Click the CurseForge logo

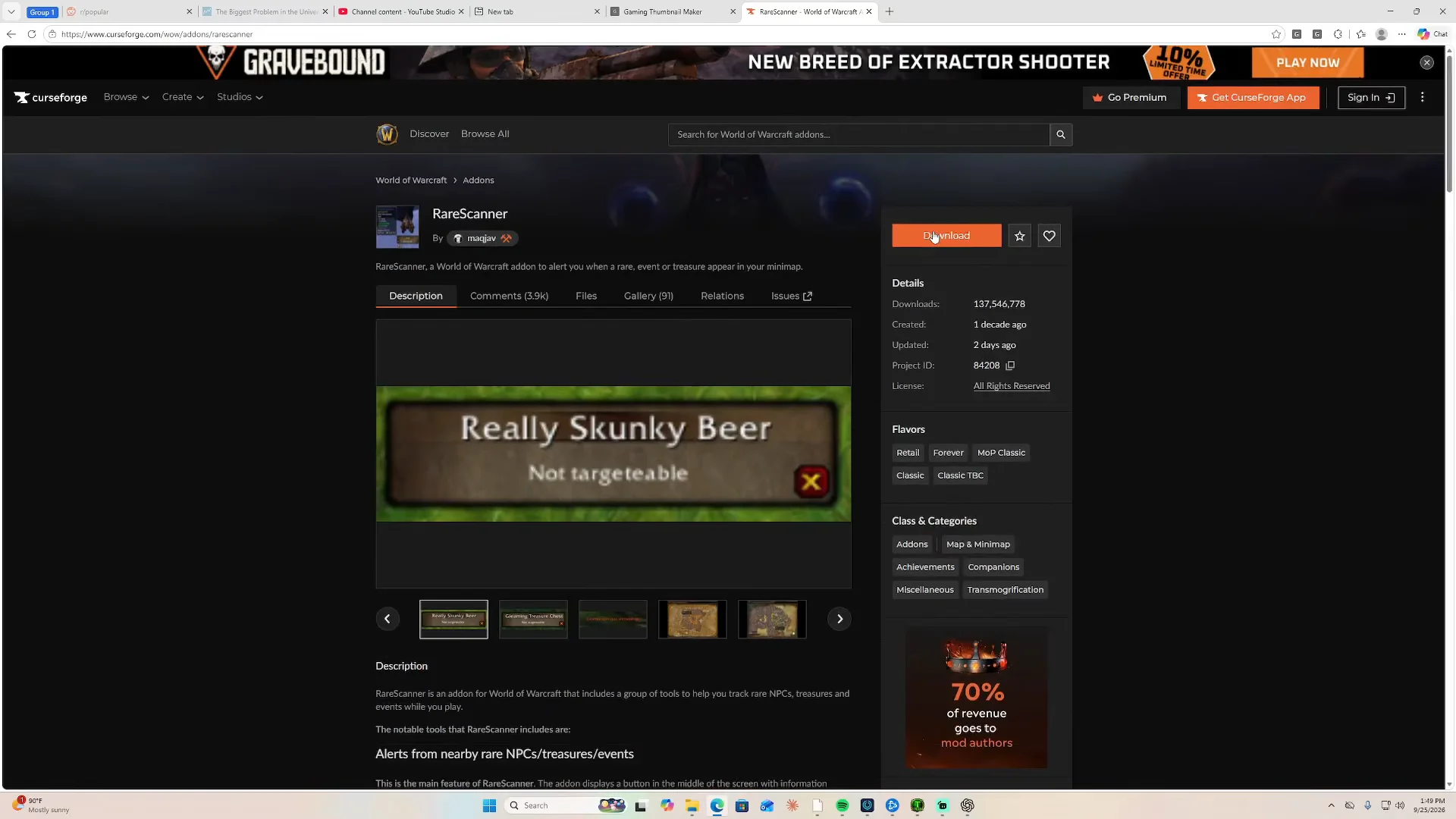pyautogui.click(x=51, y=97)
